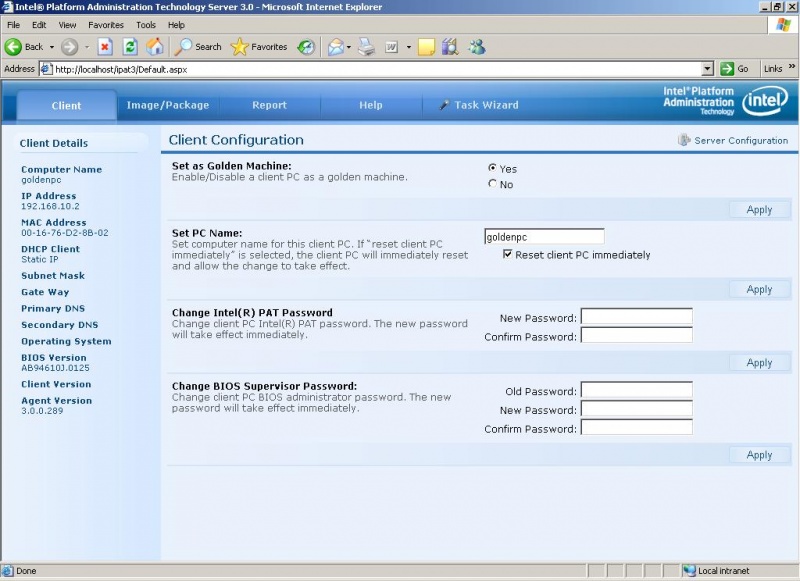Switch to the Image/Package tab
This screenshot has height=581, width=800.
(166, 104)
